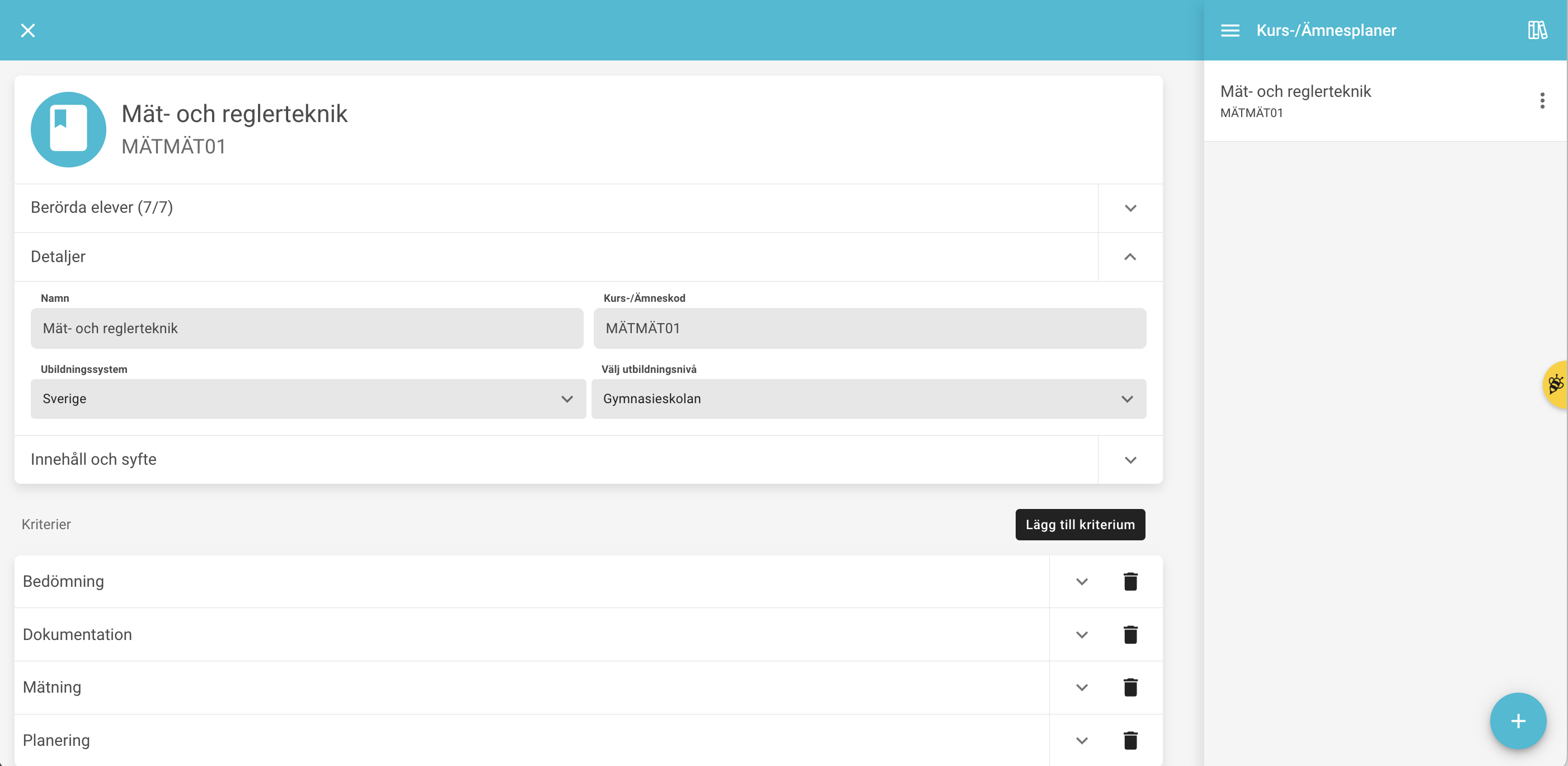Open the Gymnasieskolan education level dropdown
The width and height of the screenshot is (1568, 766).
pyautogui.click(x=868, y=399)
